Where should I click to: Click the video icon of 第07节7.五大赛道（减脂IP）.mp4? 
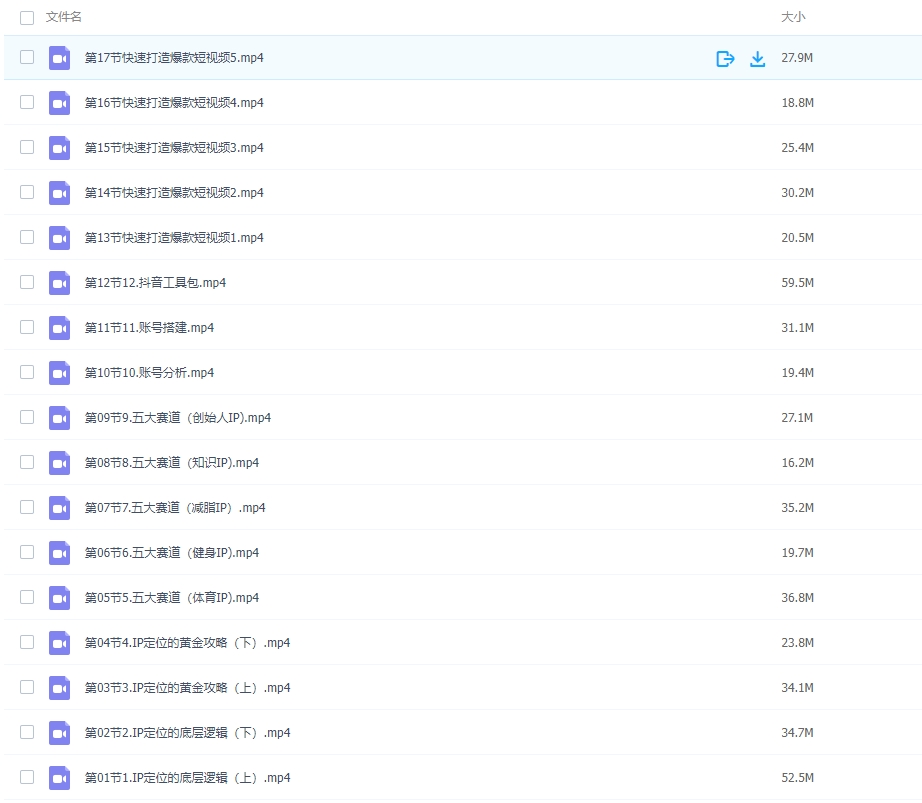point(59,507)
